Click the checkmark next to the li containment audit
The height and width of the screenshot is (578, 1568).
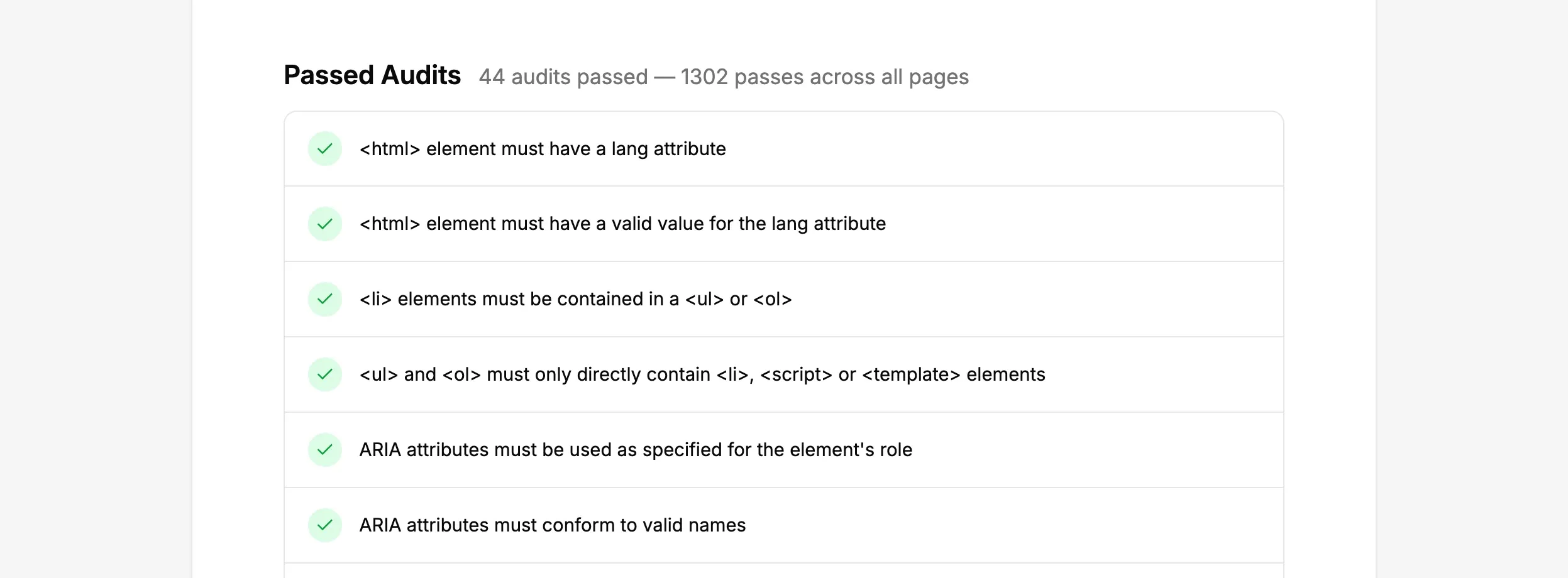click(324, 299)
